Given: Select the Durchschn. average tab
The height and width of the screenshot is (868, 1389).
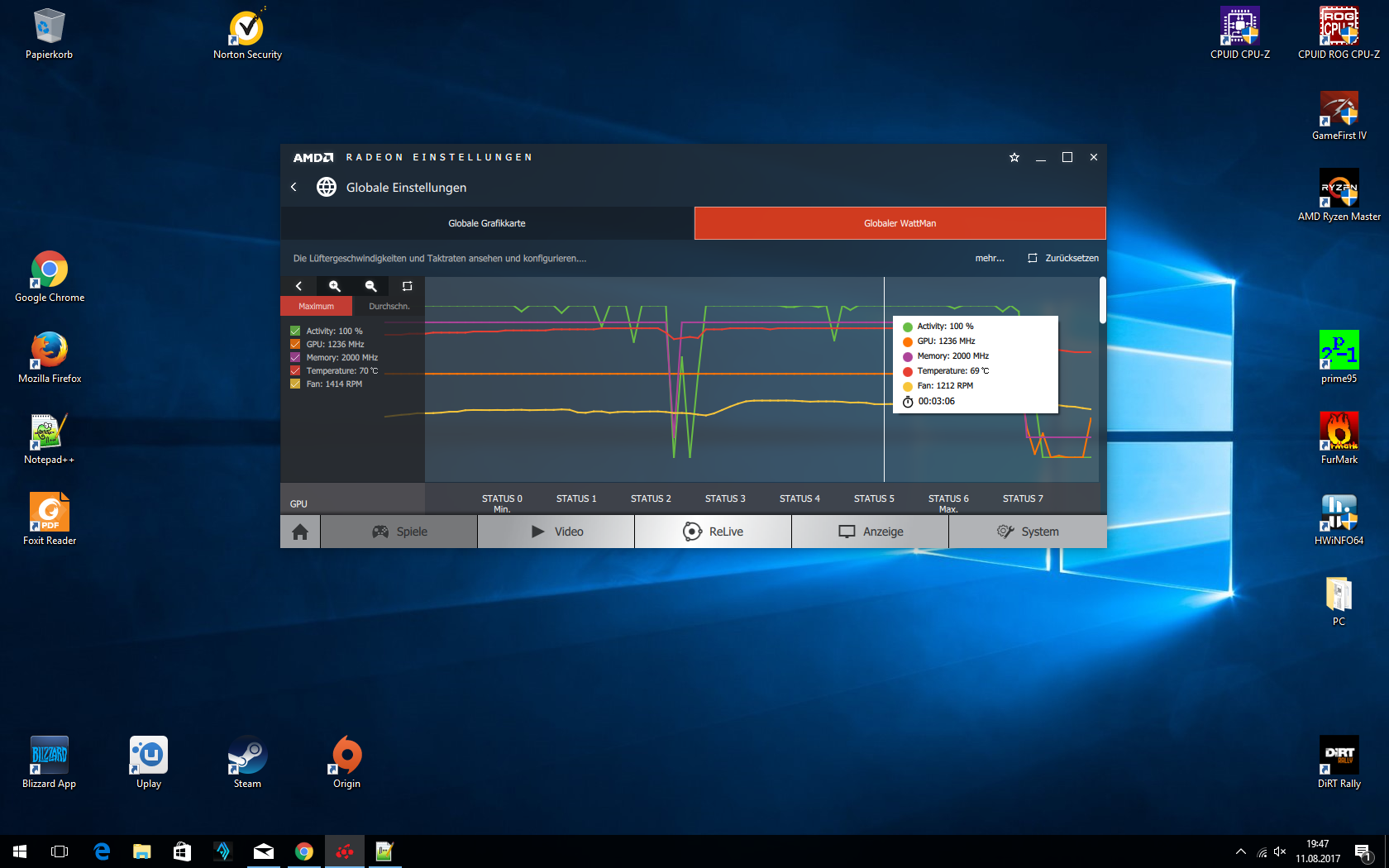Looking at the screenshot, I should click(389, 306).
